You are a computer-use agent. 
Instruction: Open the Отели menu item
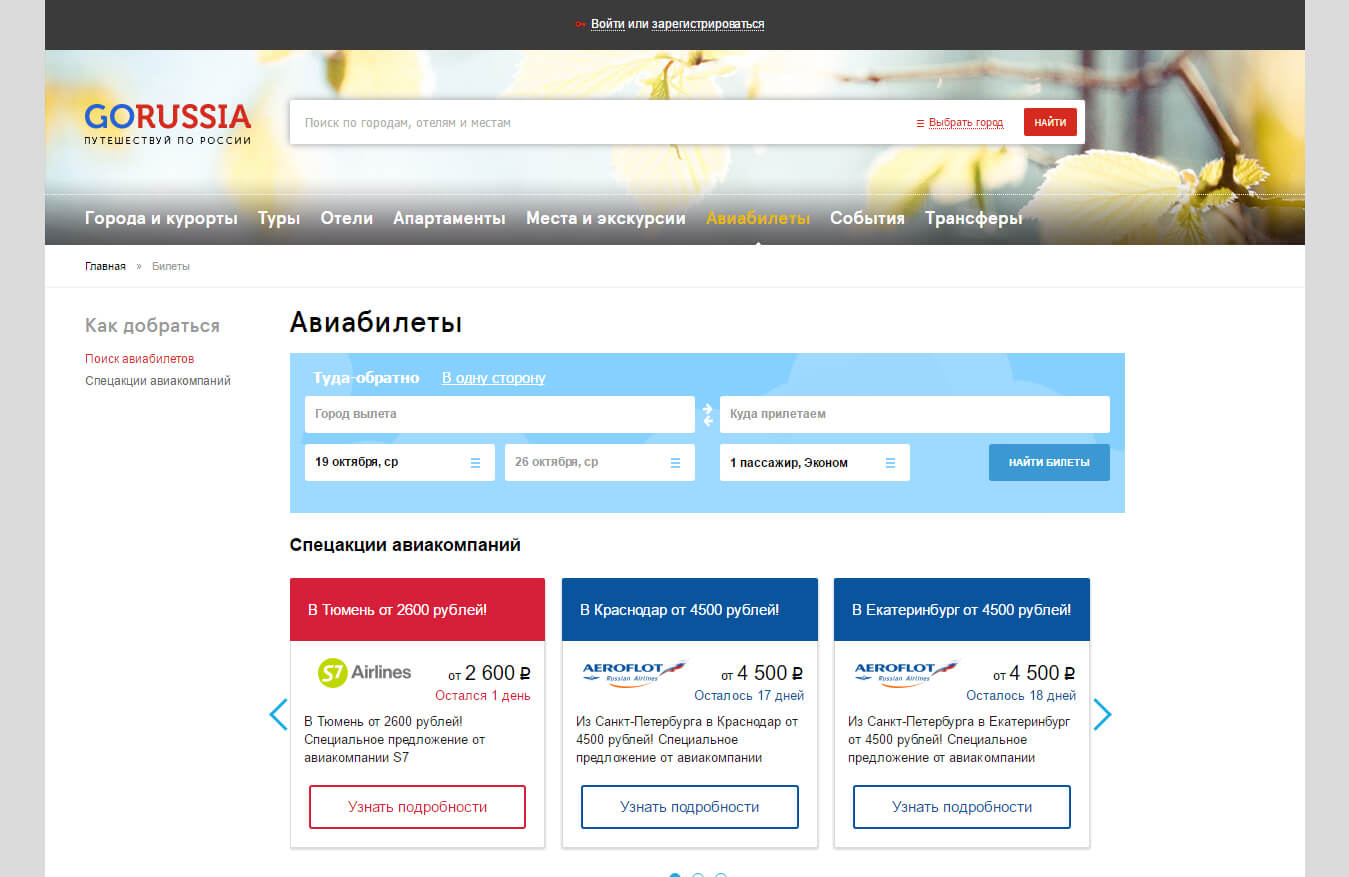click(346, 218)
